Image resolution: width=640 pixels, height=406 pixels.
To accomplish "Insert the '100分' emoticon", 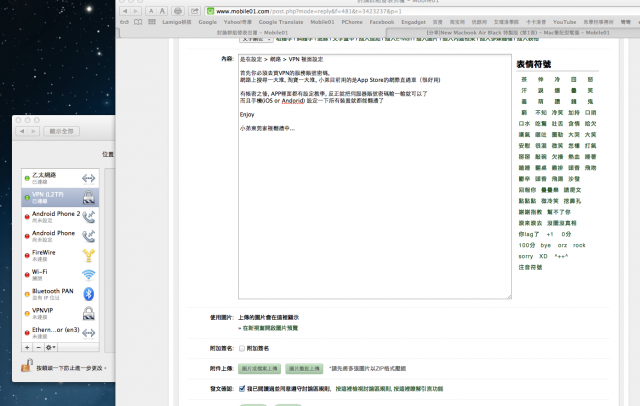I will 527,245.
